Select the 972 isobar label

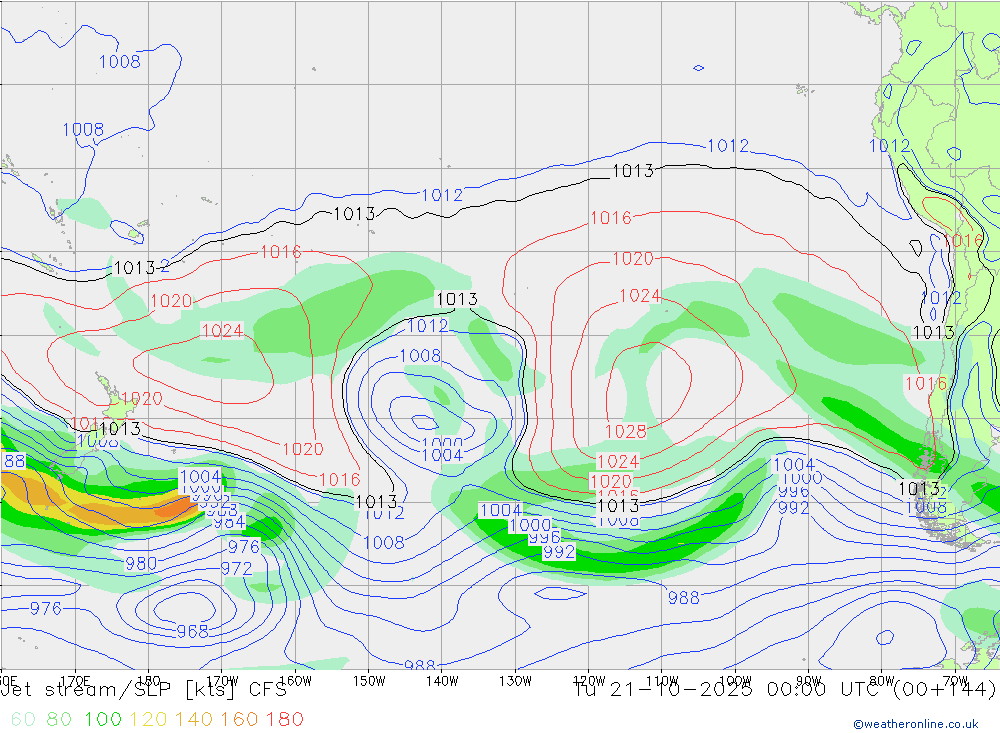pos(237,568)
